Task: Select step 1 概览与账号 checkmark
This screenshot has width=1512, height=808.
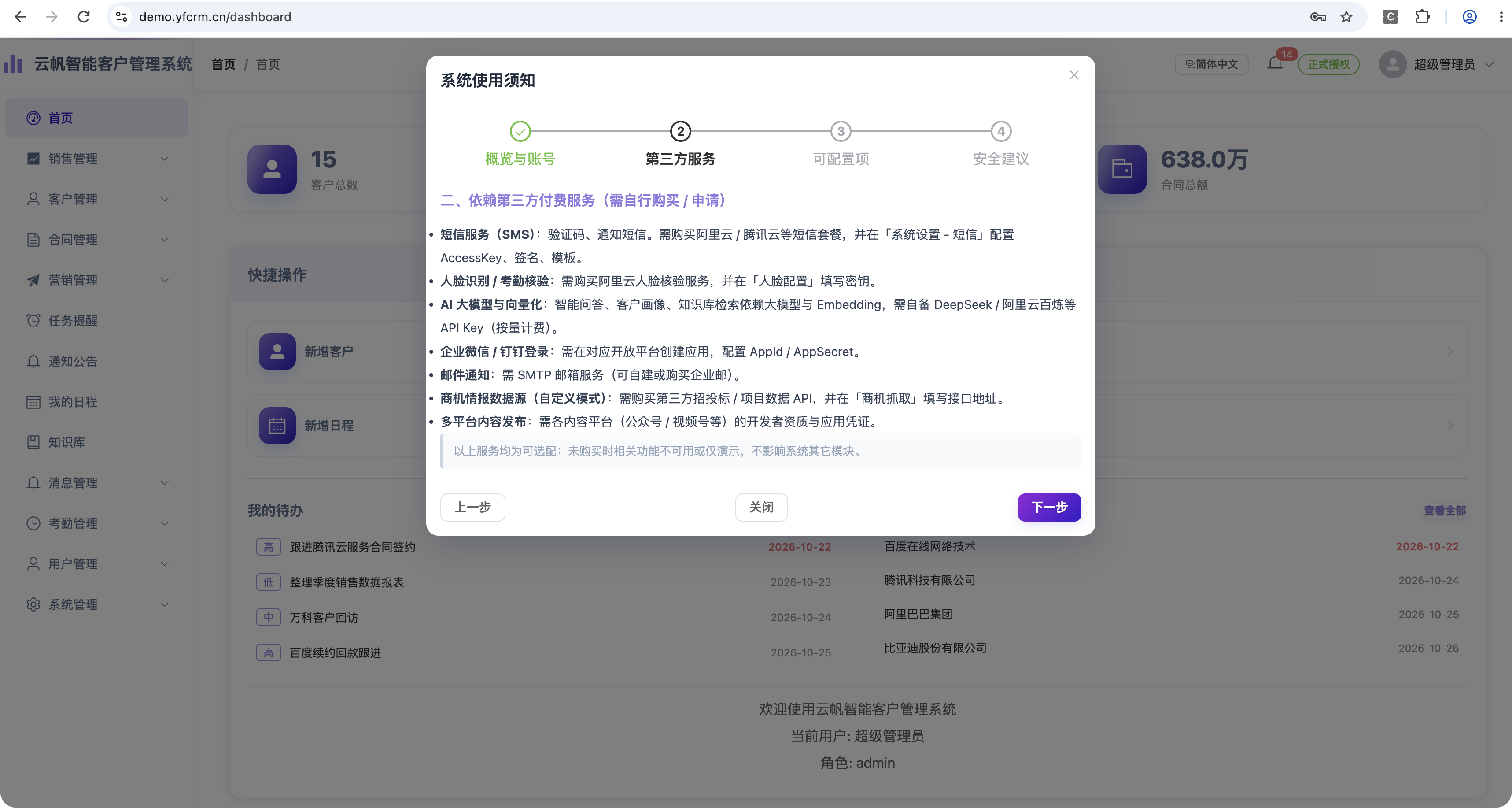Action: (x=520, y=132)
